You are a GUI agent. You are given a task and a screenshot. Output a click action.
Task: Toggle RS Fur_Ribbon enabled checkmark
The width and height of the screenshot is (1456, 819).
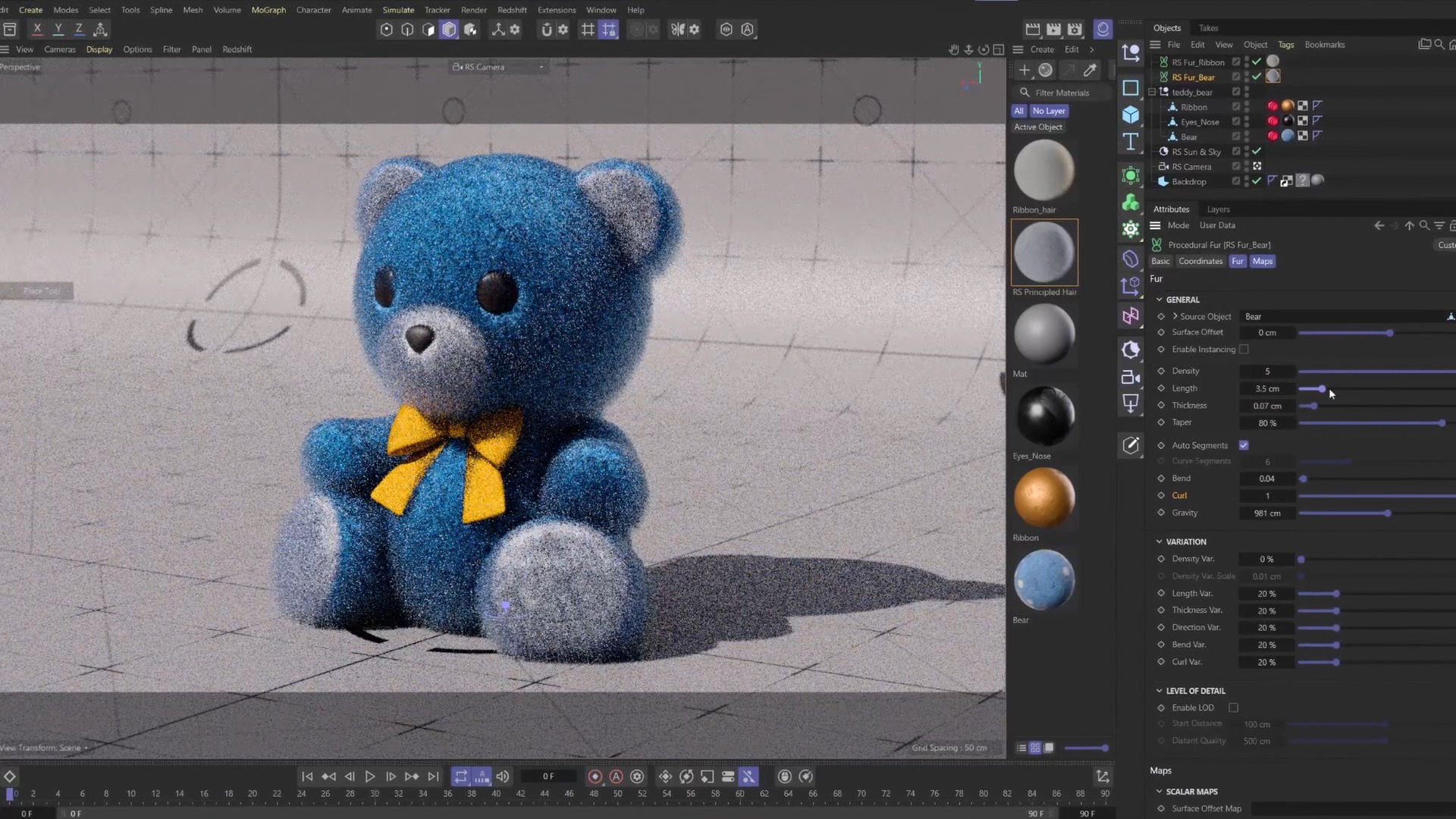pos(1257,61)
